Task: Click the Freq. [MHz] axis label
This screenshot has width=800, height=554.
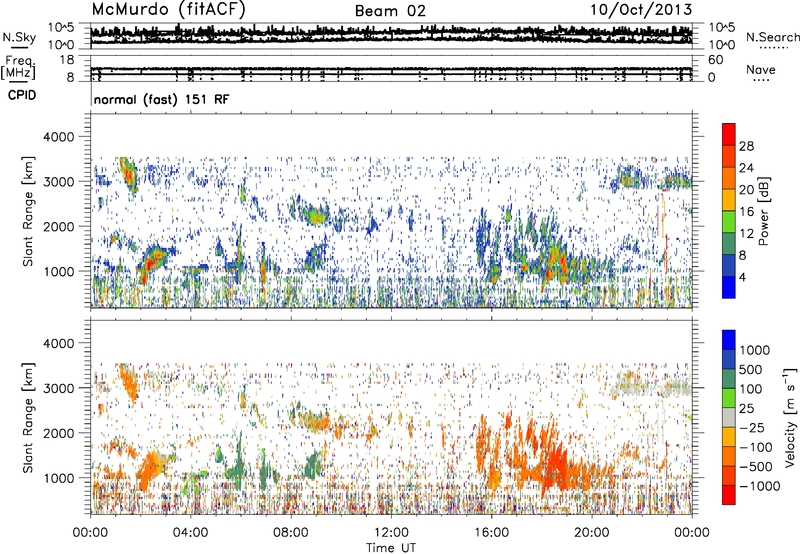Action: pos(19,67)
